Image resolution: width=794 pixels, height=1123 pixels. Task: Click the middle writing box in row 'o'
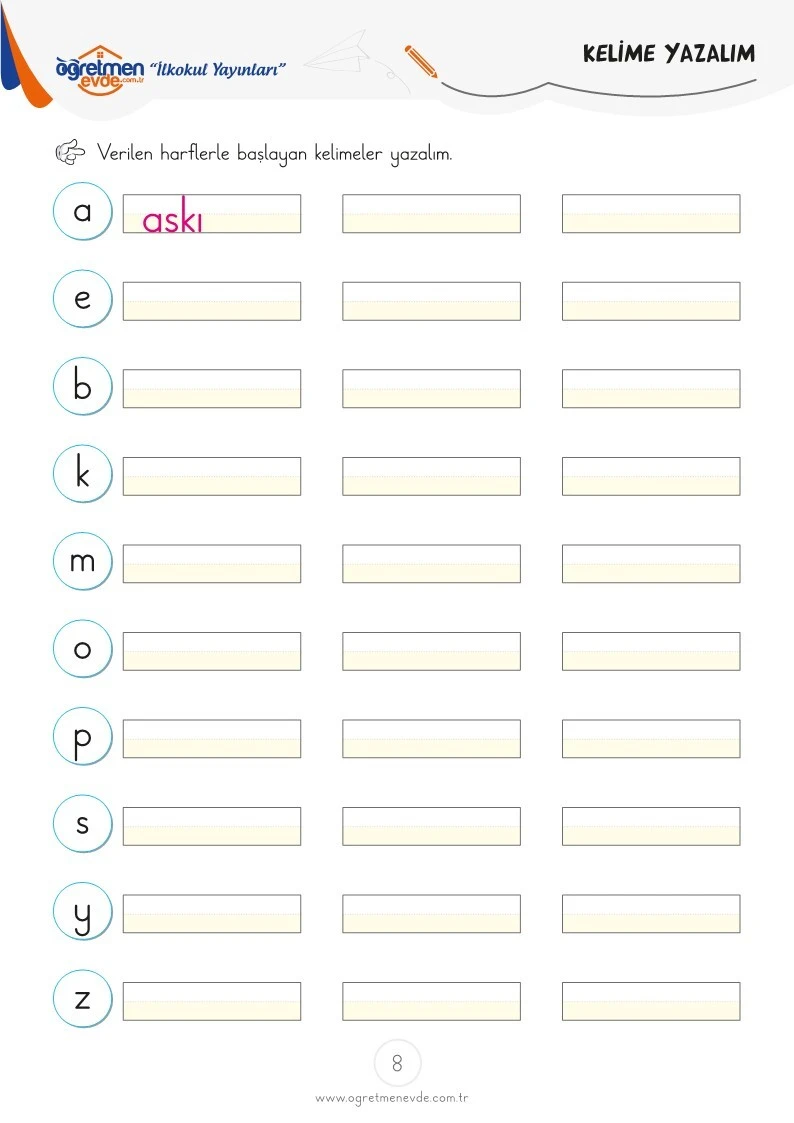(432, 651)
